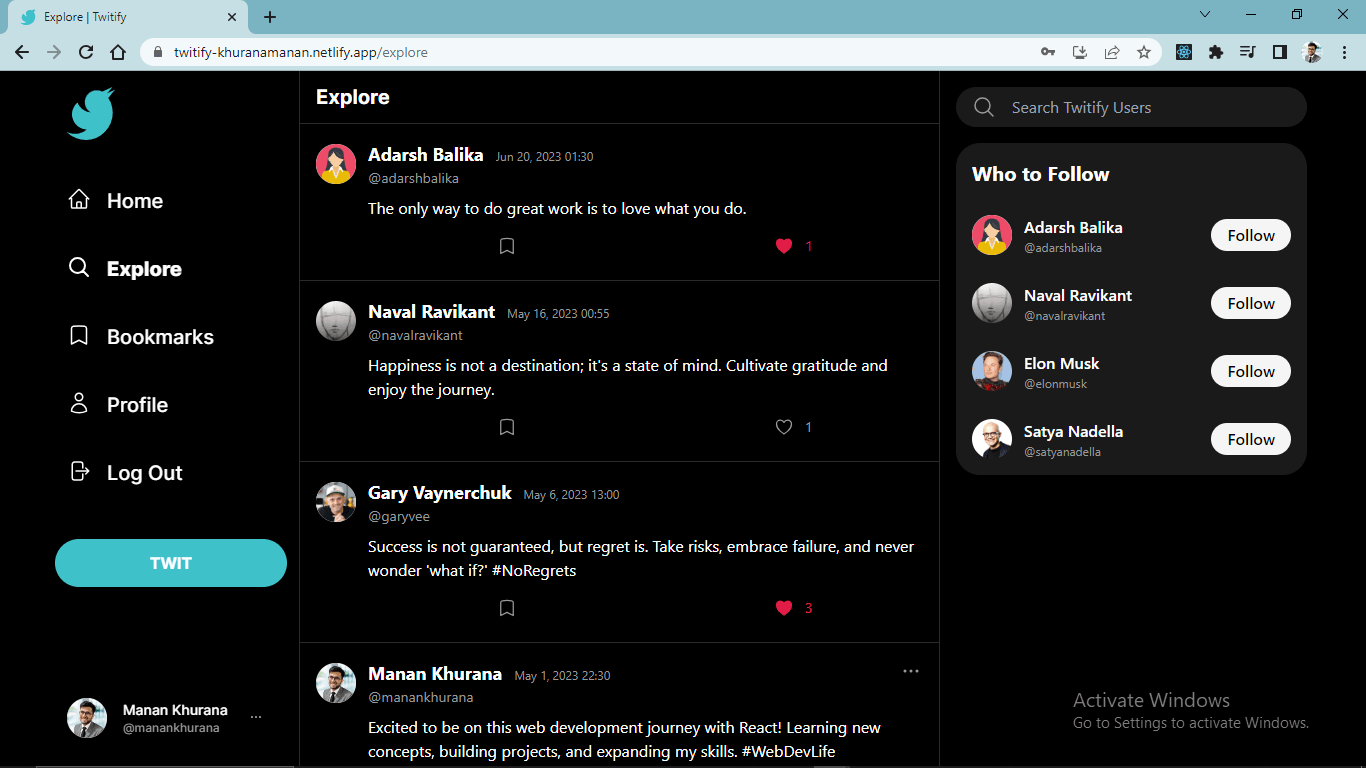Click the install app icon in address bar
The height and width of the screenshot is (768, 1366).
point(1080,52)
